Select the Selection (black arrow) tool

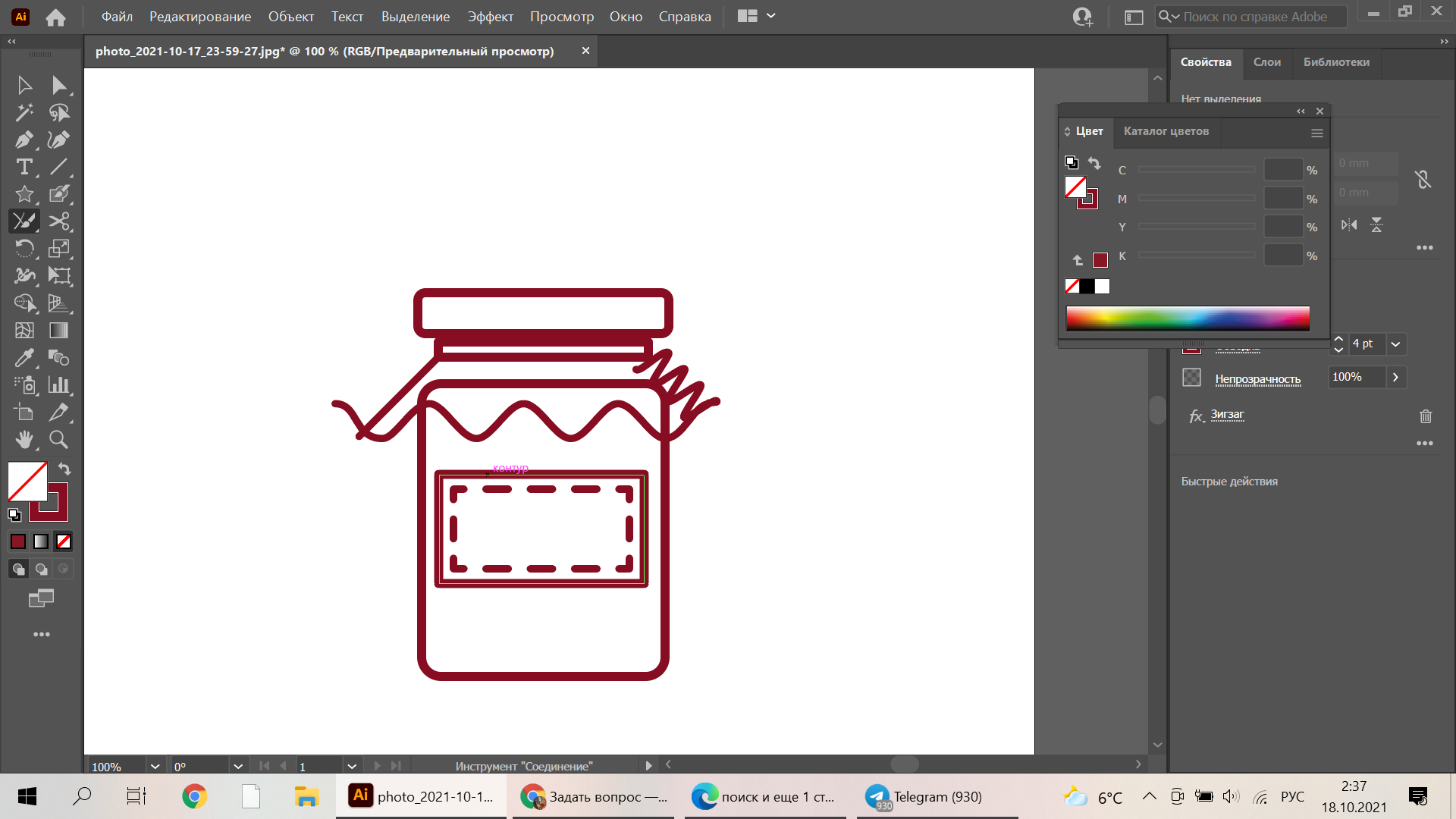tap(24, 85)
